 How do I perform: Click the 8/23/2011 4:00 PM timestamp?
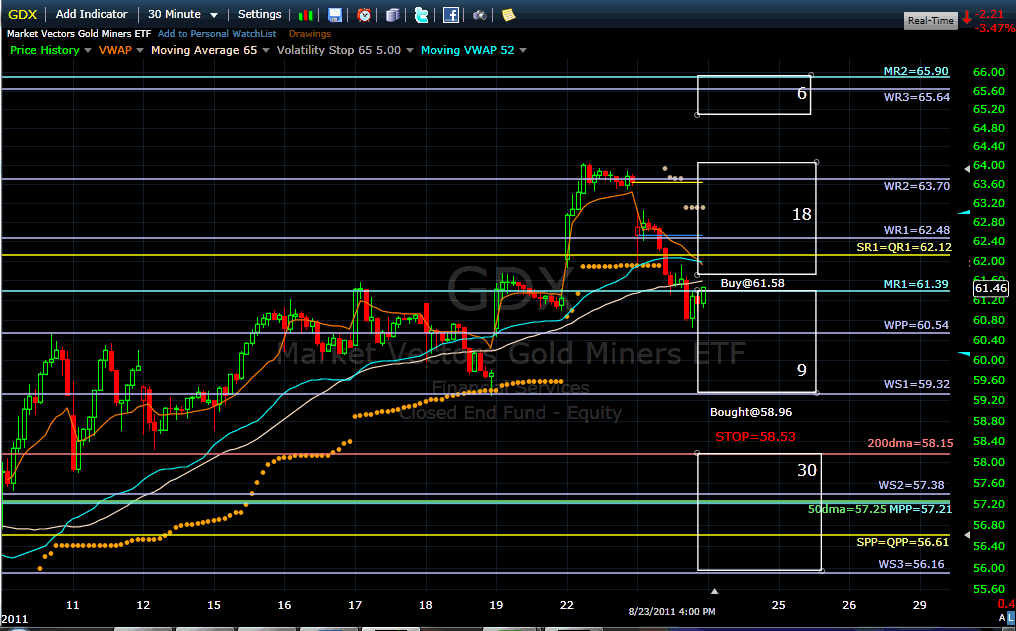pos(672,612)
